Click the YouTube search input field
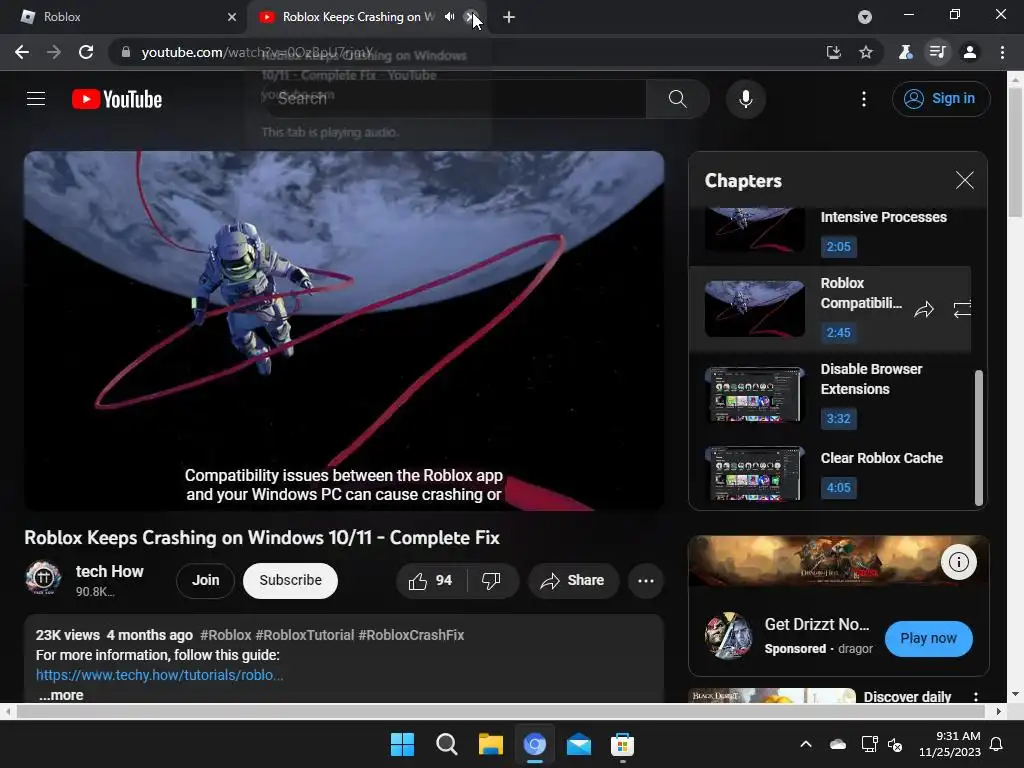This screenshot has height=768, width=1024. tap(454, 99)
